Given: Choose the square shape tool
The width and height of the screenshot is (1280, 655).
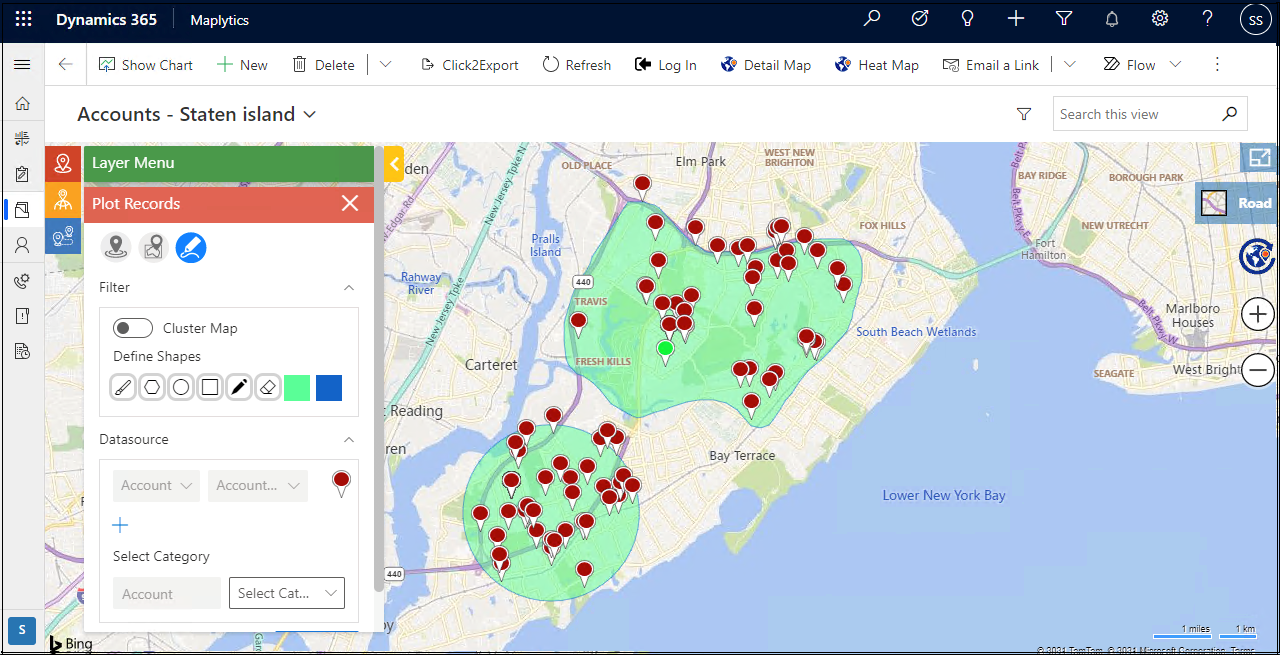Looking at the screenshot, I should coord(210,388).
